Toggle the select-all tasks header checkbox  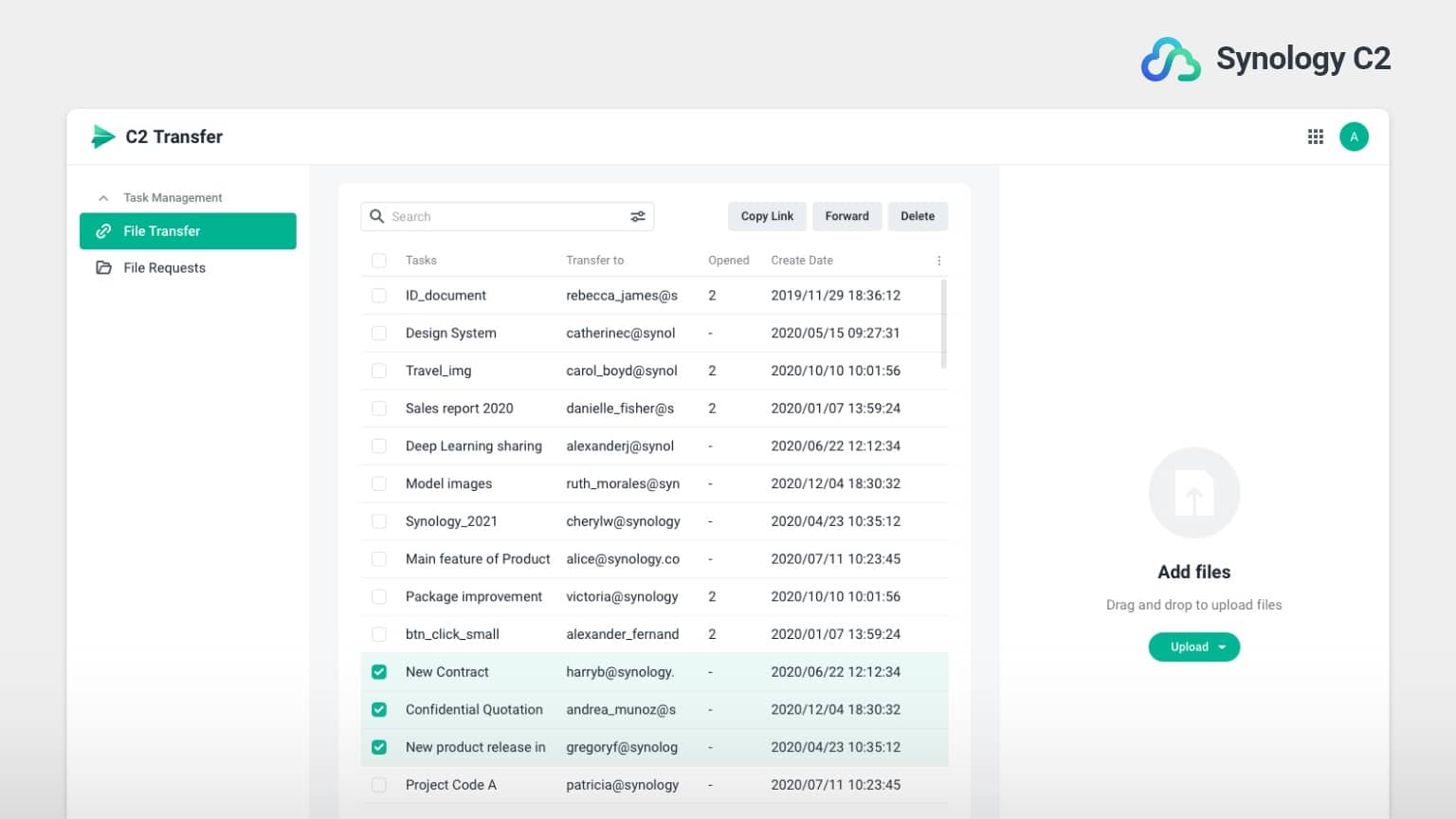(x=379, y=261)
